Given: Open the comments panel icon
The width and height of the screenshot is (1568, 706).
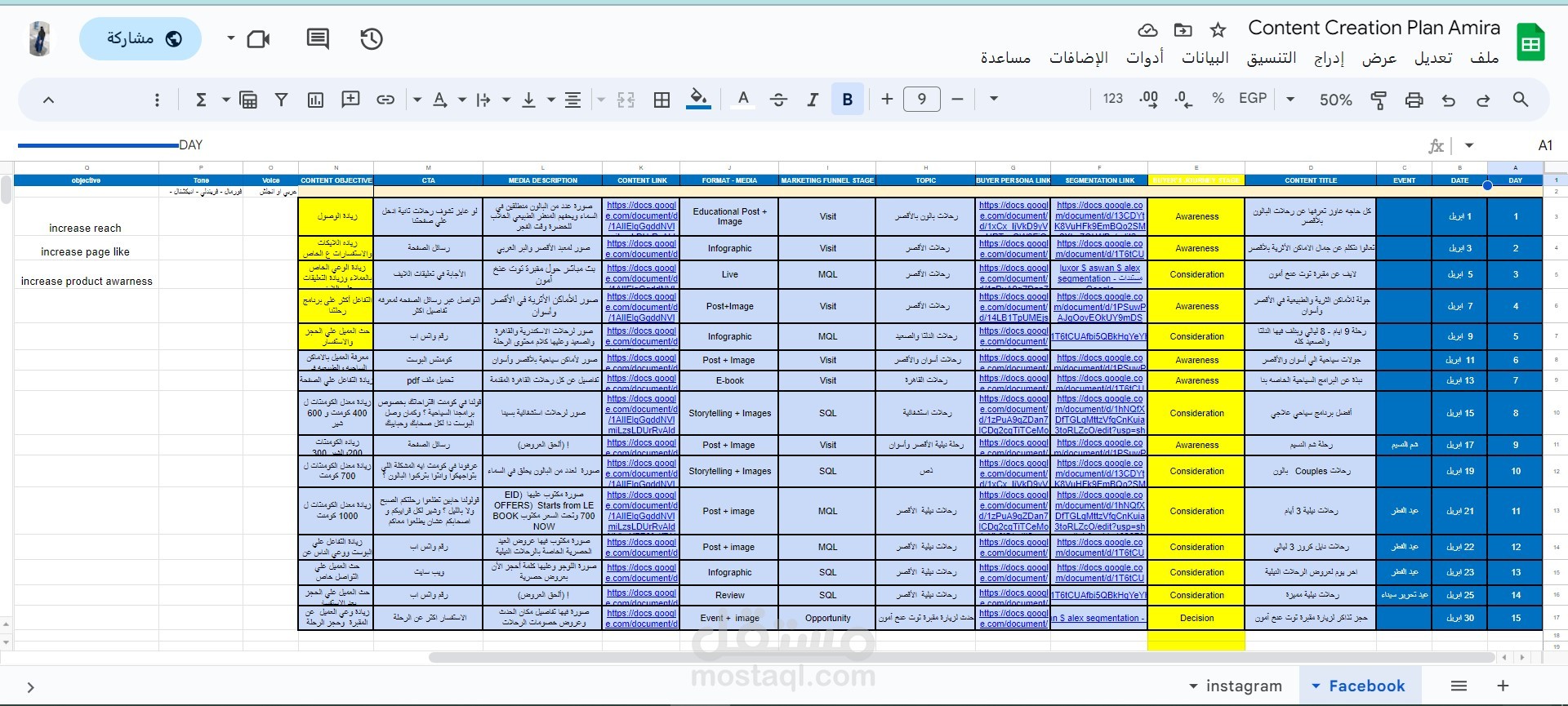Looking at the screenshot, I should click(318, 38).
